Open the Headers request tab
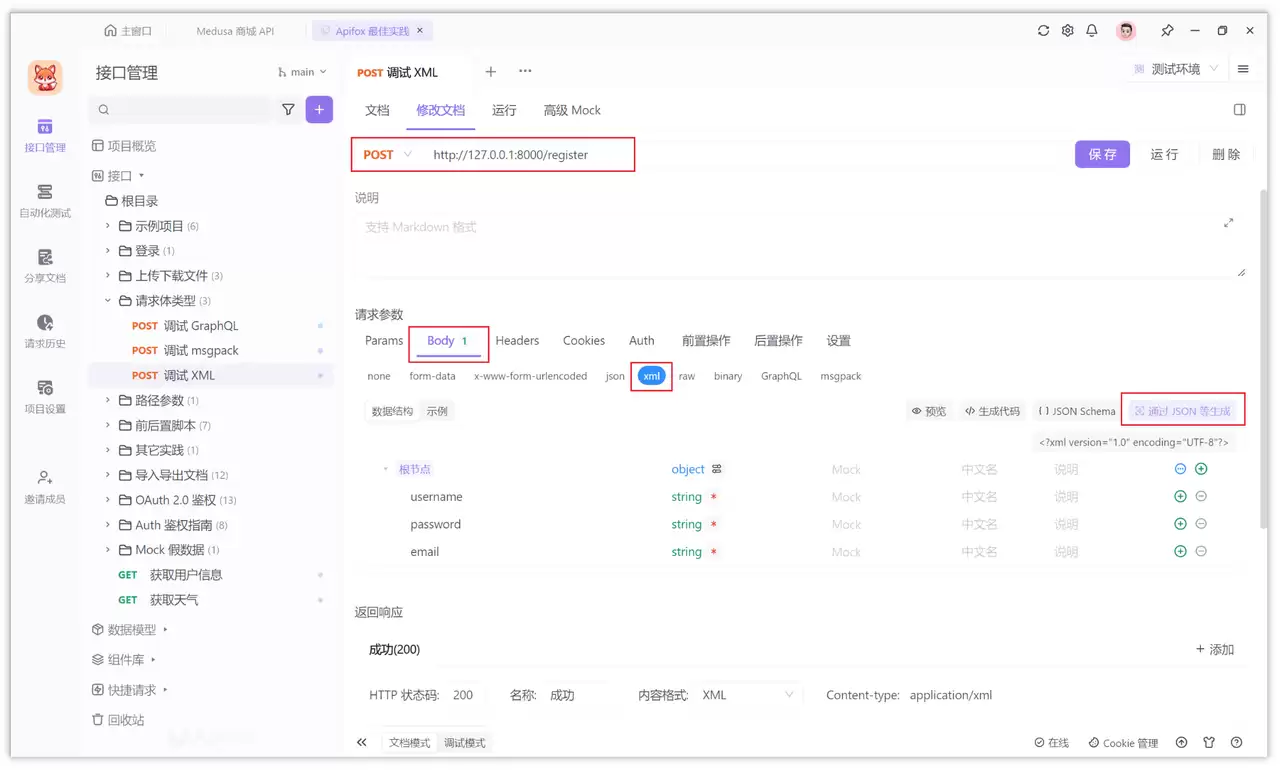The height and width of the screenshot is (771, 1280). click(517, 341)
